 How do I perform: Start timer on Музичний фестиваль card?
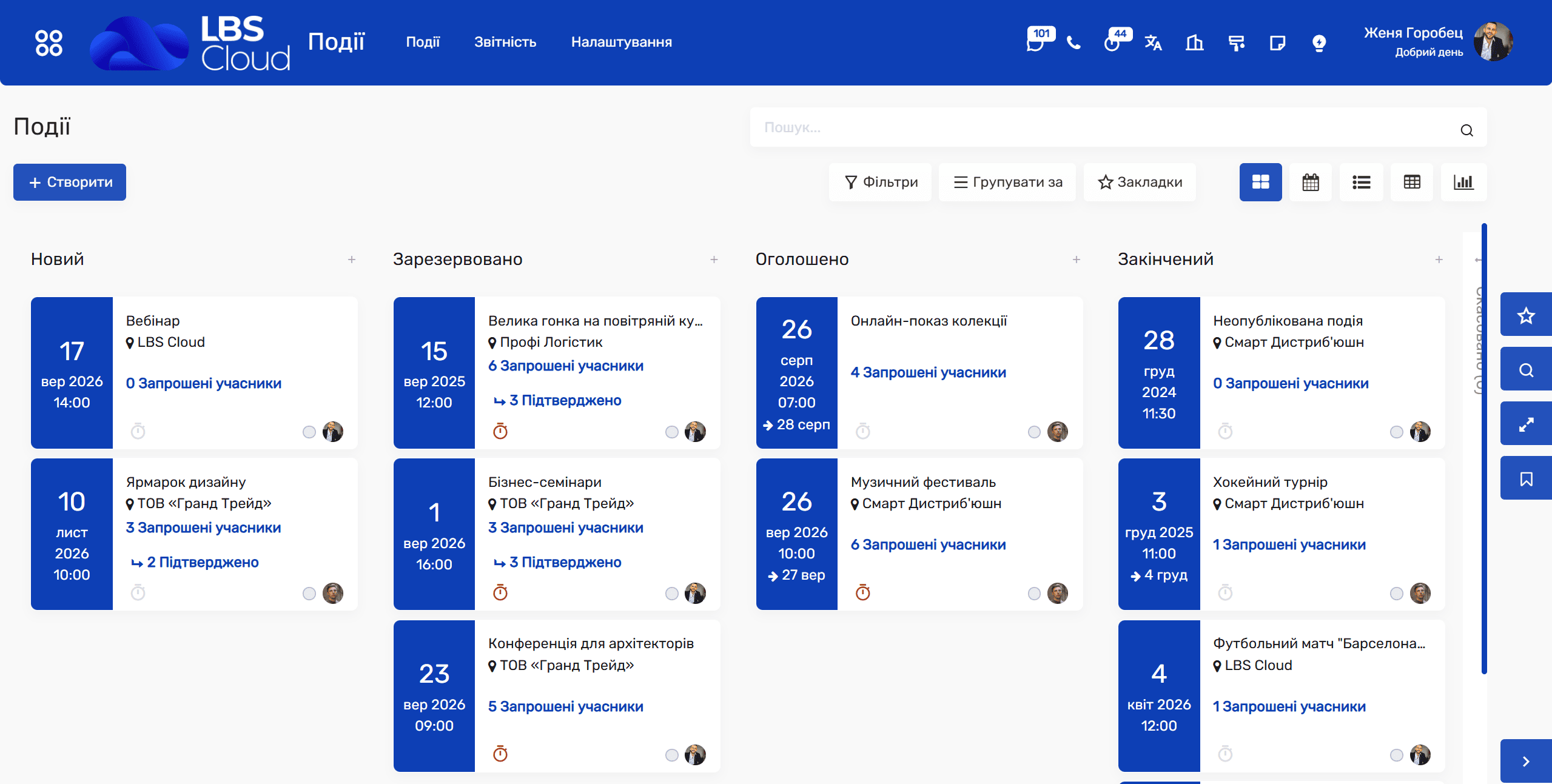862,592
